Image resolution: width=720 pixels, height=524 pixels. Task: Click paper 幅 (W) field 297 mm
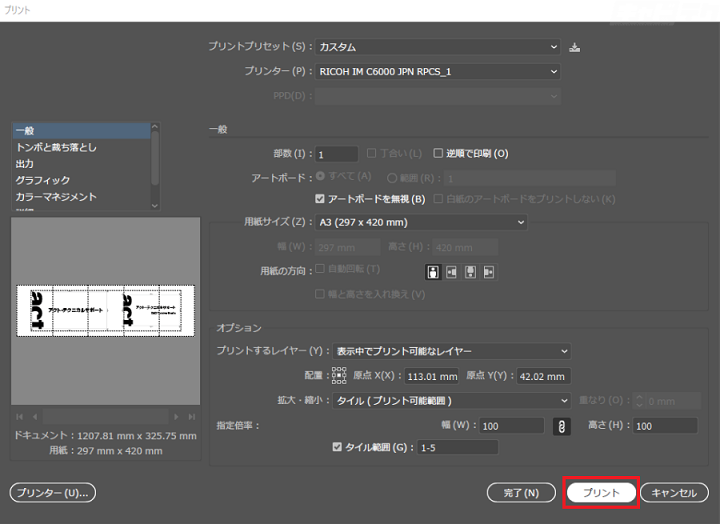coord(348,248)
